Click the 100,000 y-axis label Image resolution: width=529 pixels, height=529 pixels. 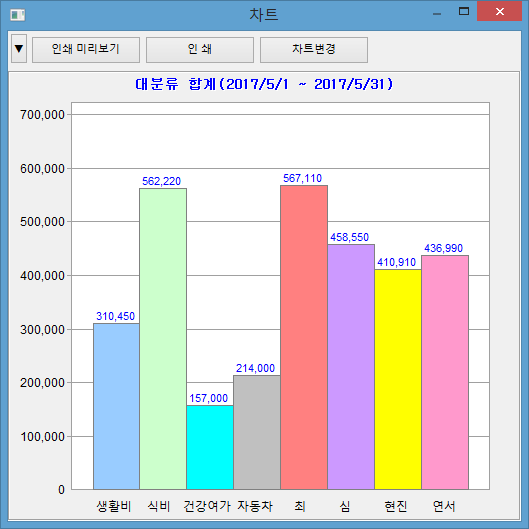42,437
